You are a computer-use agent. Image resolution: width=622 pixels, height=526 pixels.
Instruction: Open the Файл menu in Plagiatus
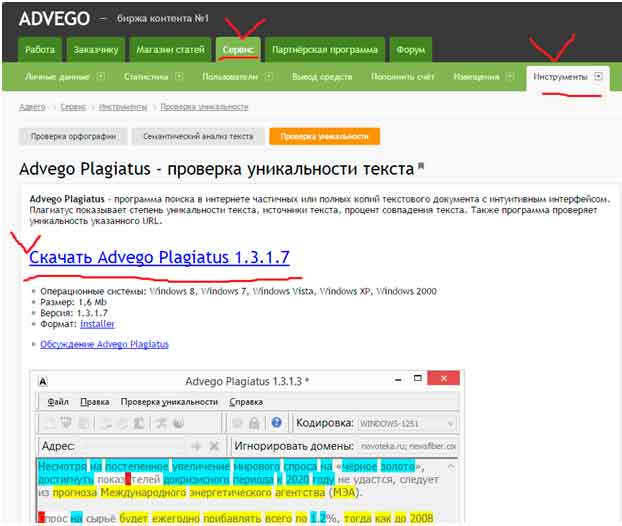pos(58,402)
